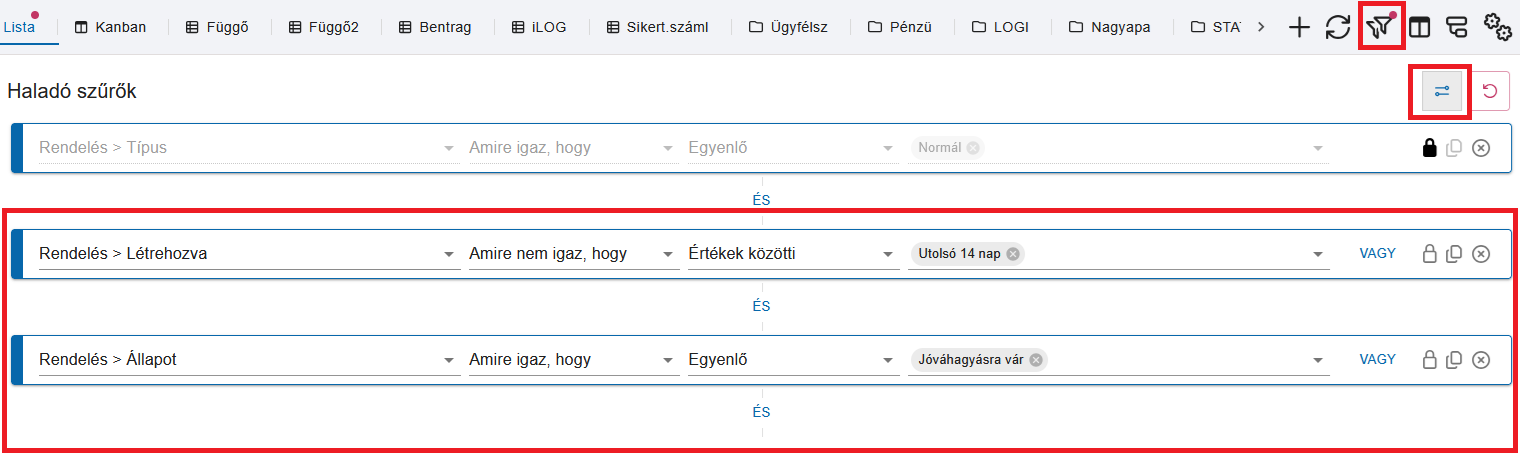1520x467 pixels.
Task: Duplicate the Állapot filter row
Action: pos(1455,360)
